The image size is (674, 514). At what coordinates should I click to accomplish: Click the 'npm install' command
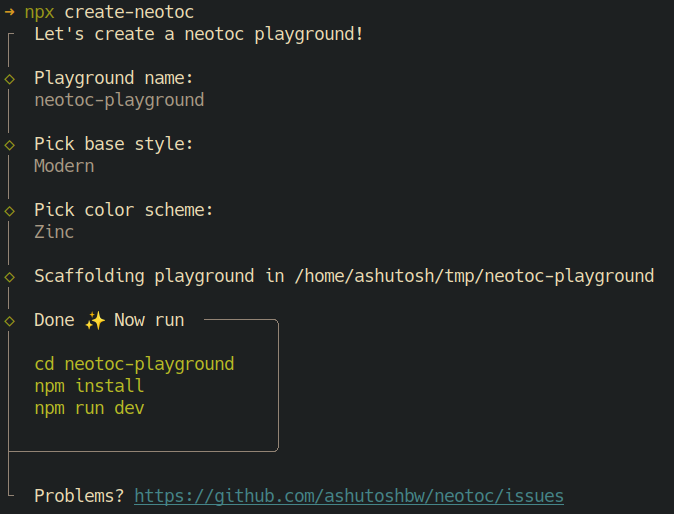point(89,386)
